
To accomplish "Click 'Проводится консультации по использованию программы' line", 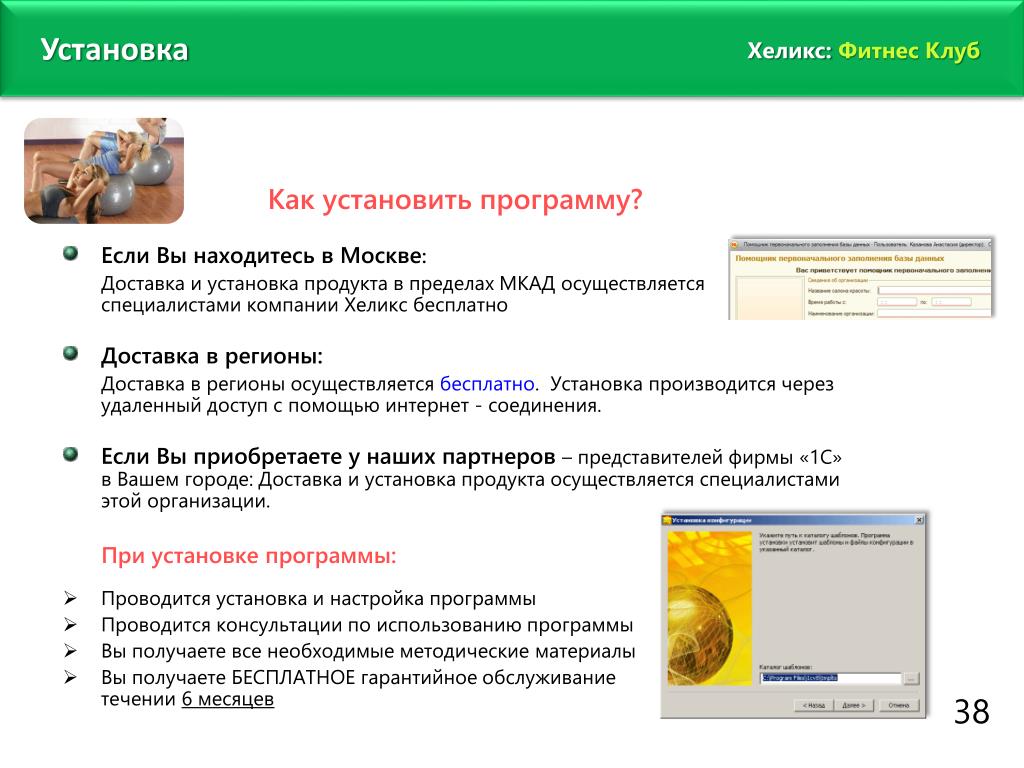I will point(367,625).
